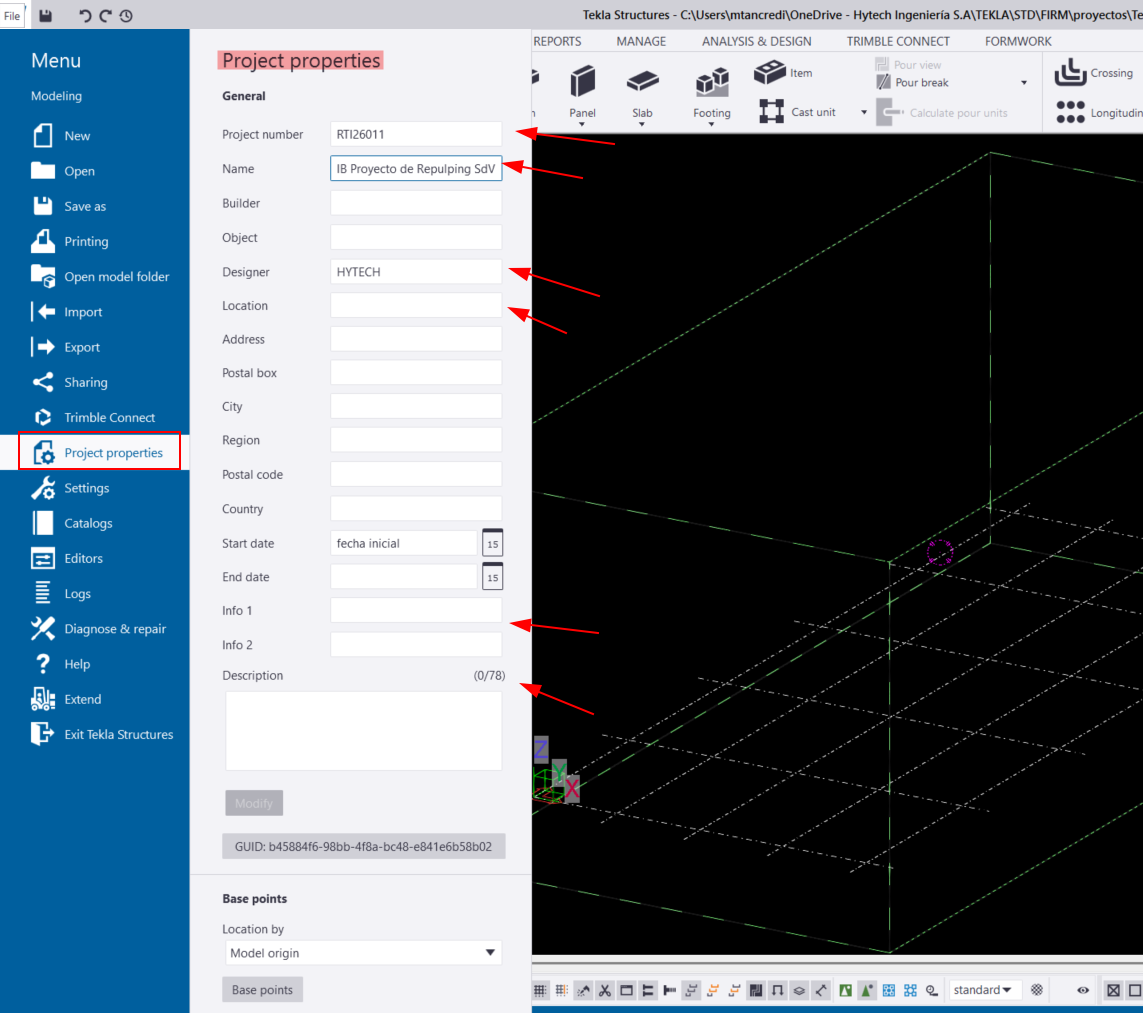Expand the Pour break dropdown arrow

pos(1023,83)
